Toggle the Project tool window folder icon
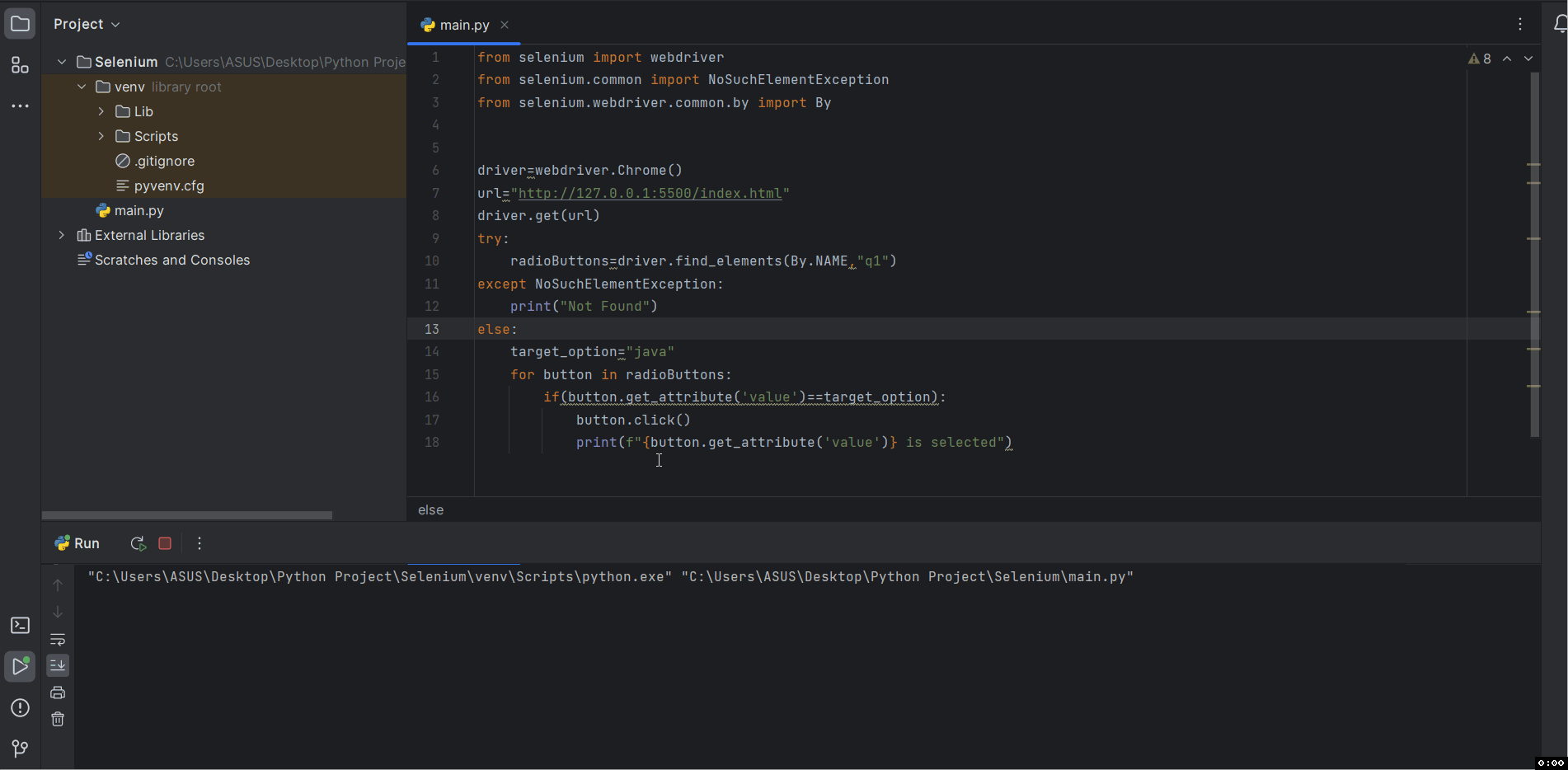 click(x=20, y=24)
